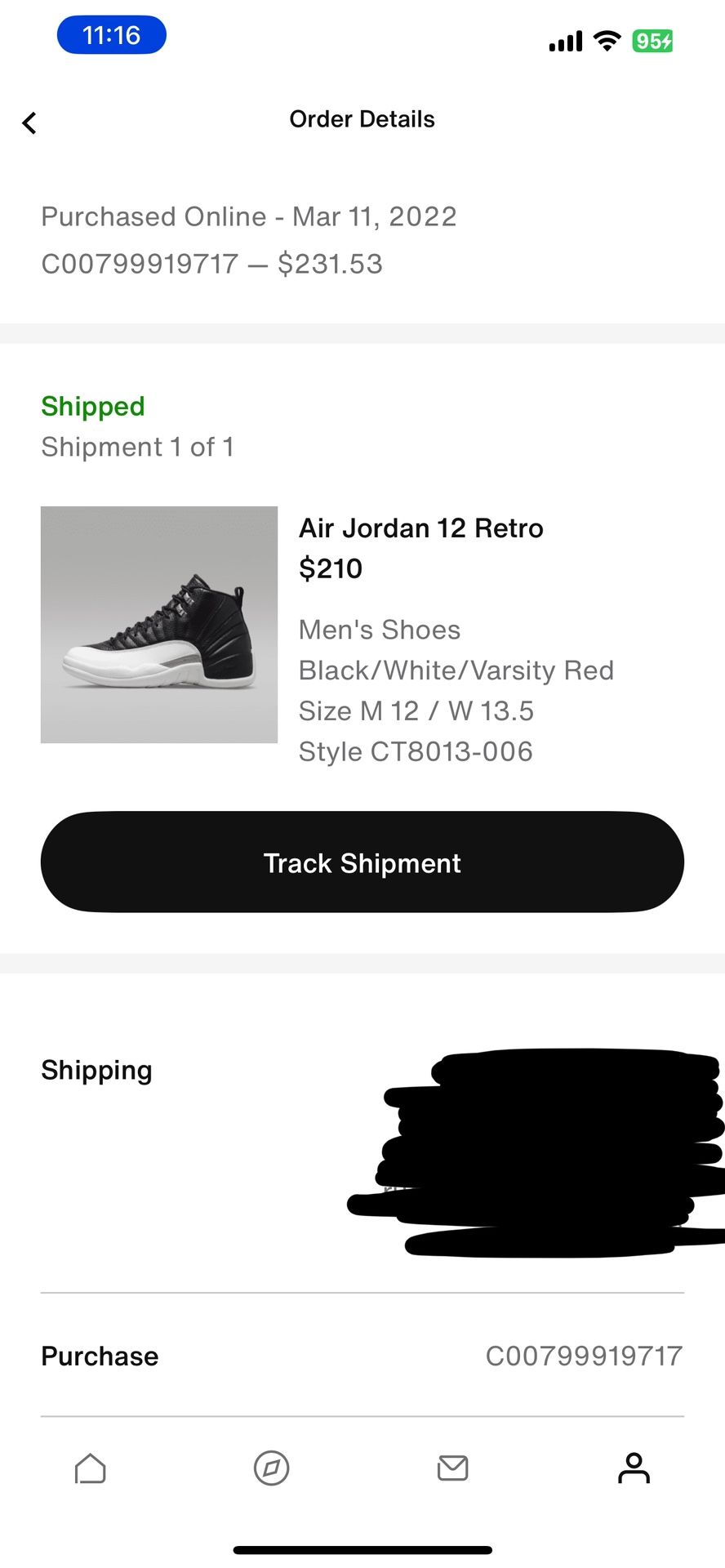Tap the battery indicator icon
725x1568 pixels.
click(x=652, y=41)
